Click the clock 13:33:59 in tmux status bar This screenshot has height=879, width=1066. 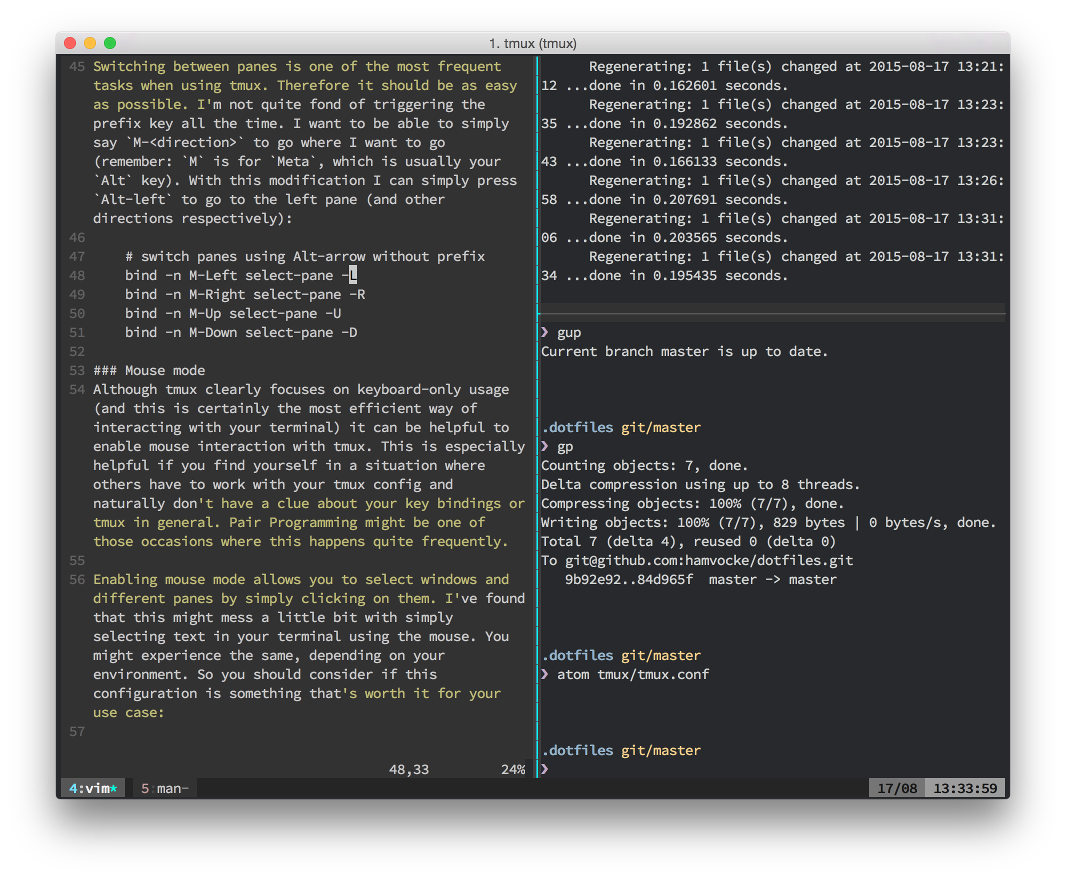pyautogui.click(x=963, y=788)
